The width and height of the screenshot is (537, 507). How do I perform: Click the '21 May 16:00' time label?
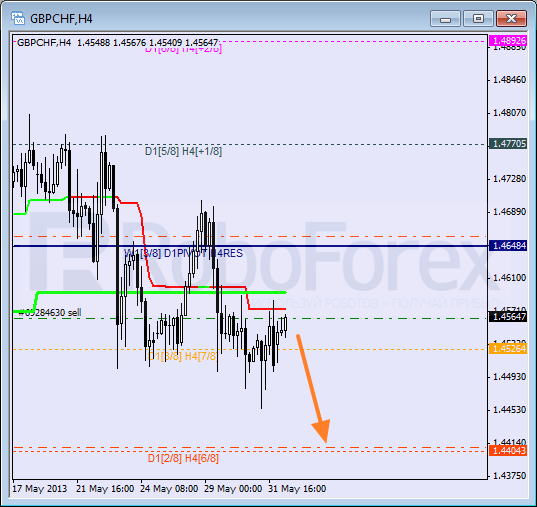click(x=105, y=489)
